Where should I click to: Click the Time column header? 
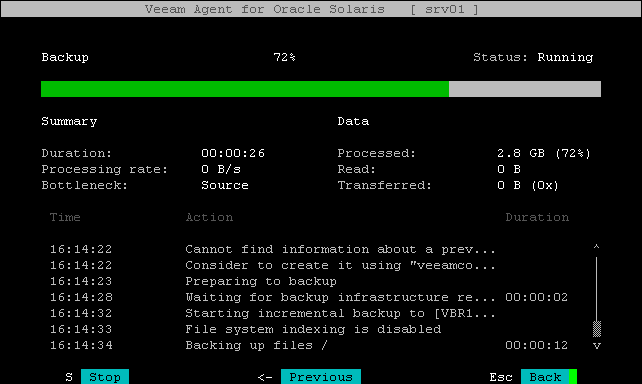(x=65, y=217)
